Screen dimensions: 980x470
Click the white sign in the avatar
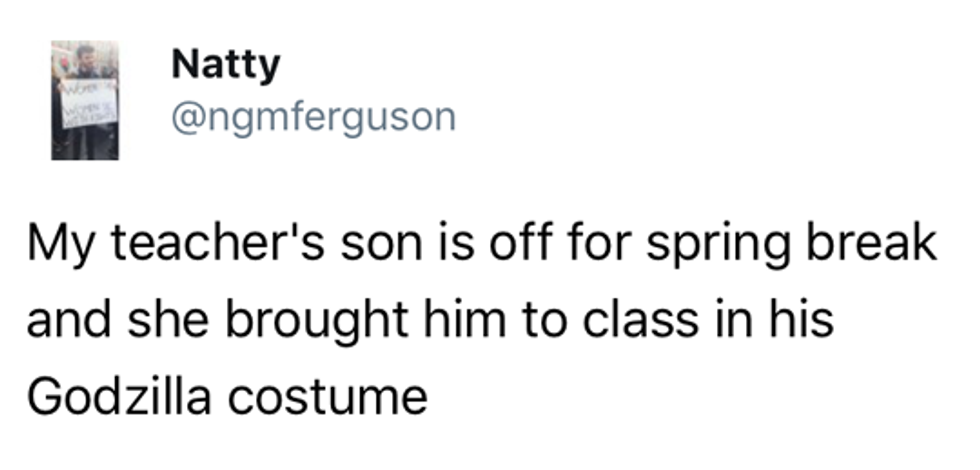pyautogui.click(x=86, y=104)
